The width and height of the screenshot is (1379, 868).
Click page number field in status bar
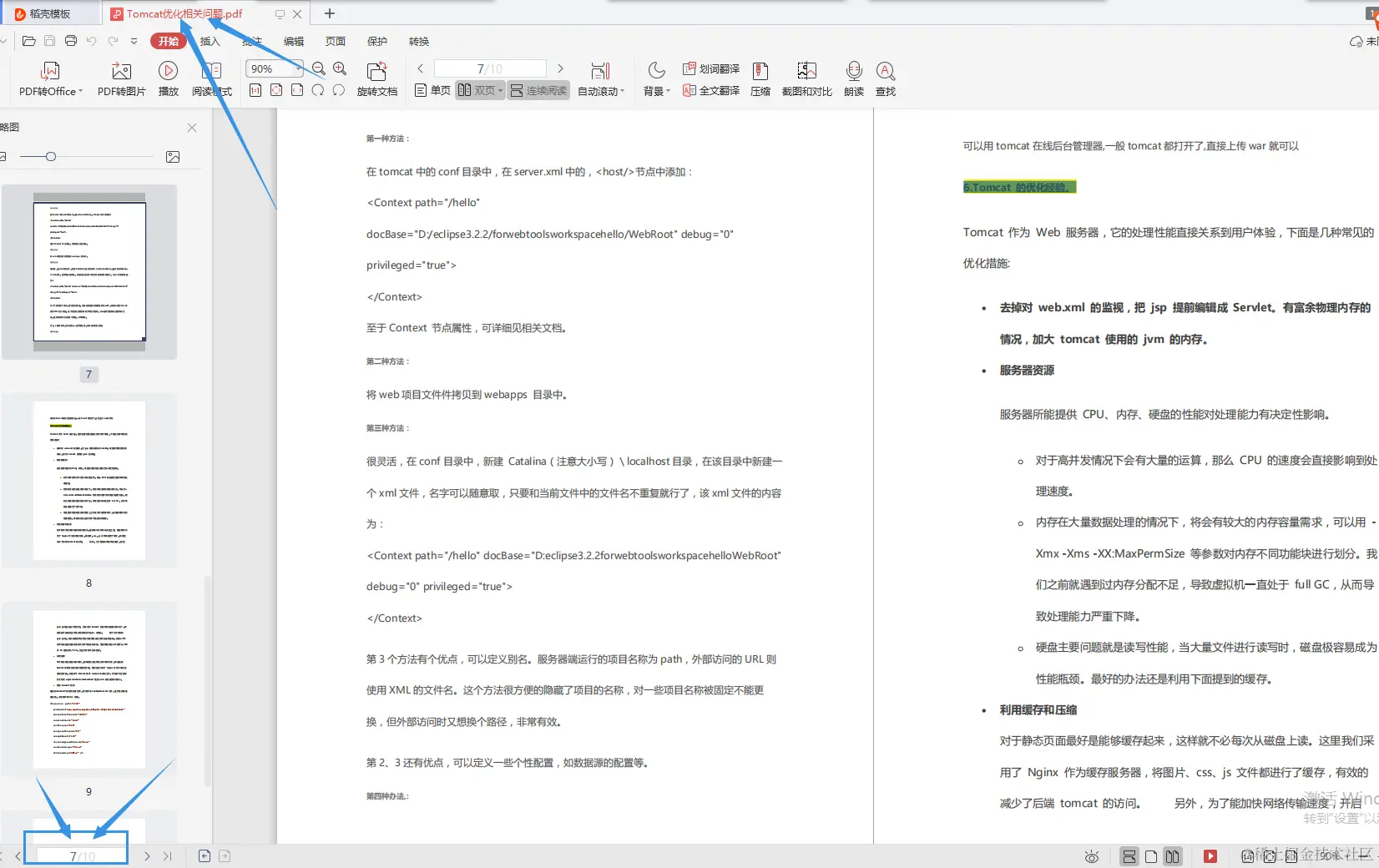(82, 856)
